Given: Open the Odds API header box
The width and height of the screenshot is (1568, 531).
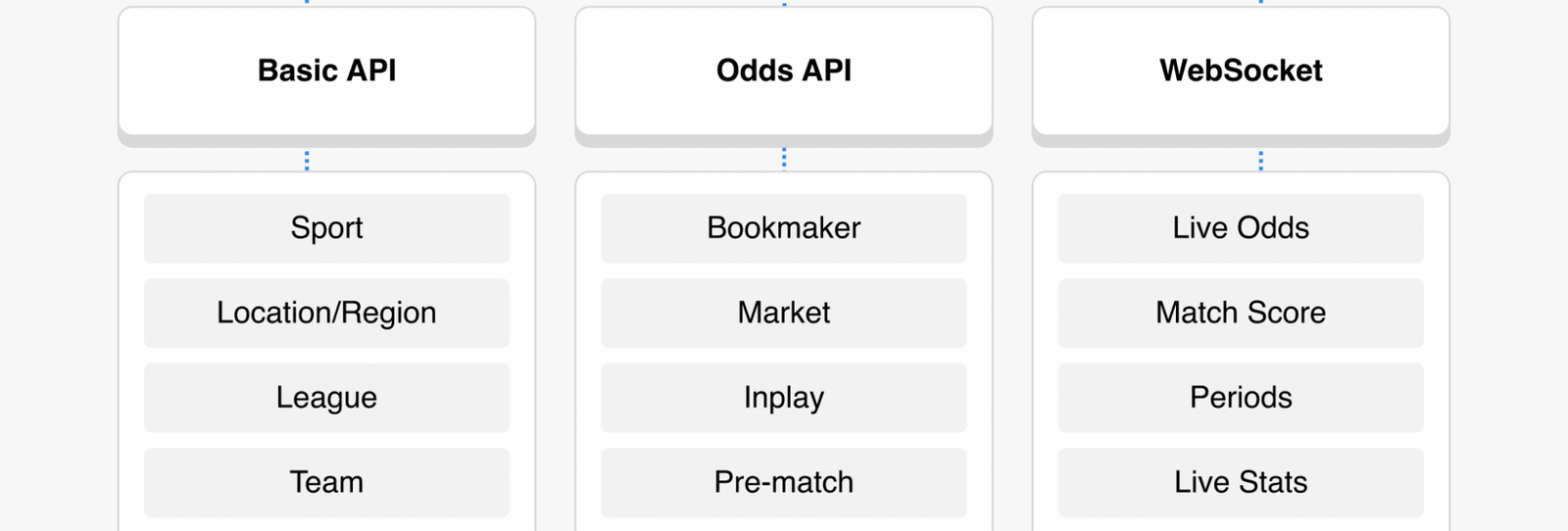Looking at the screenshot, I should (x=784, y=72).
